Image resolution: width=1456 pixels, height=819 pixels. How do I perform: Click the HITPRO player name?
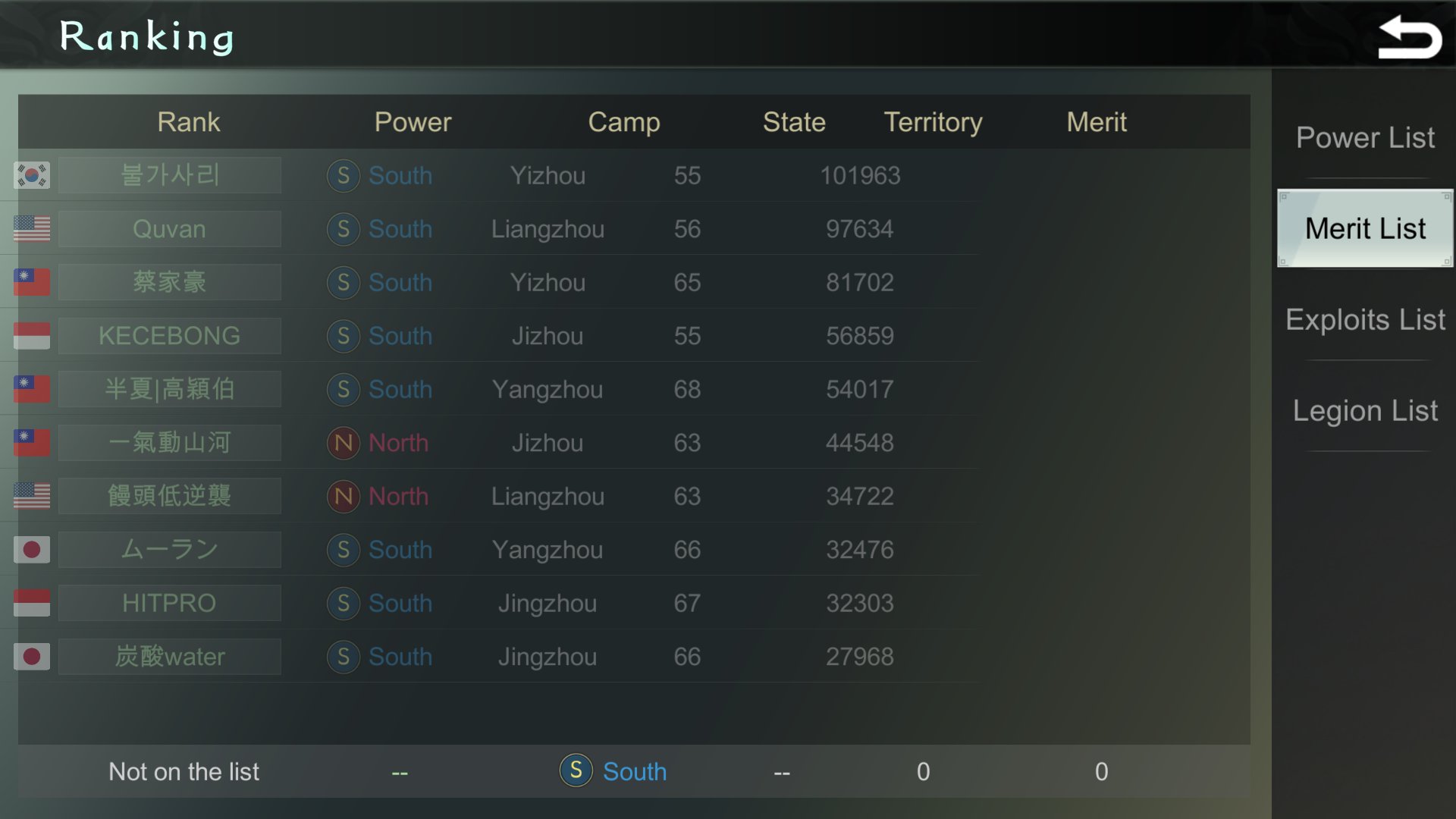point(169,603)
